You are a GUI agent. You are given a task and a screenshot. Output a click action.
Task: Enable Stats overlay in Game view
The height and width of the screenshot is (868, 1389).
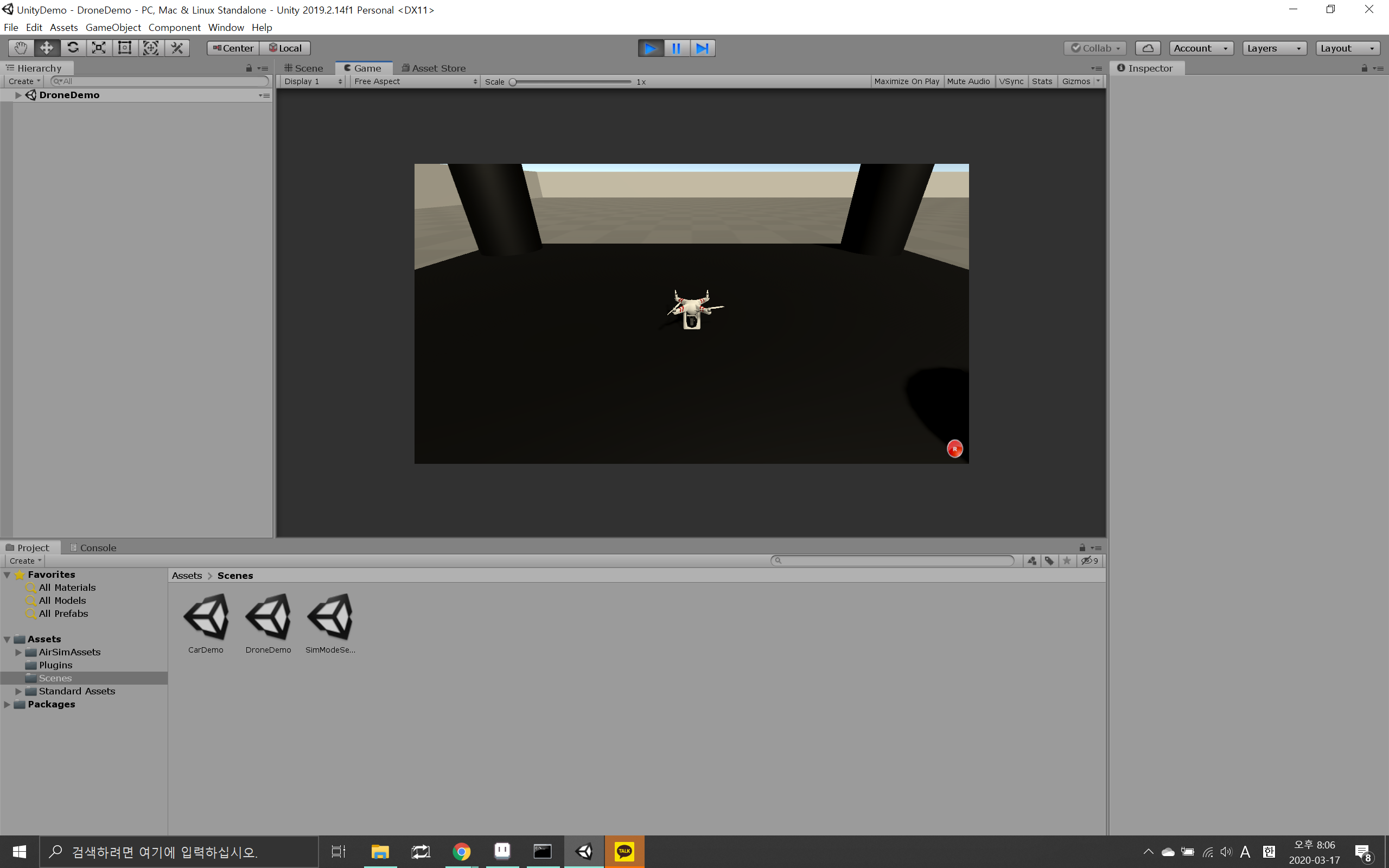tap(1042, 81)
